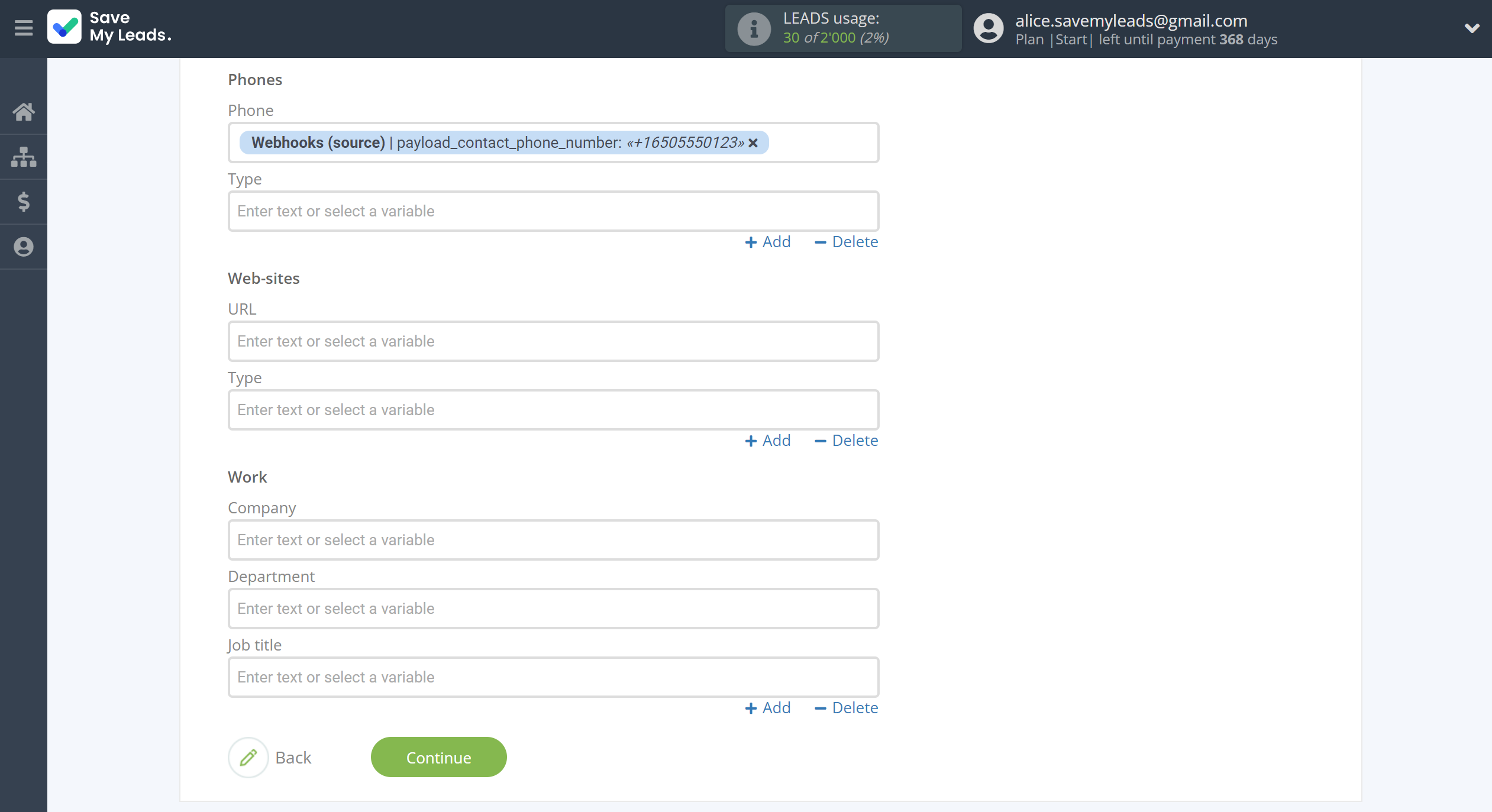Click the user avatar icon
Viewport: 1492px width, 812px height.
point(989,28)
